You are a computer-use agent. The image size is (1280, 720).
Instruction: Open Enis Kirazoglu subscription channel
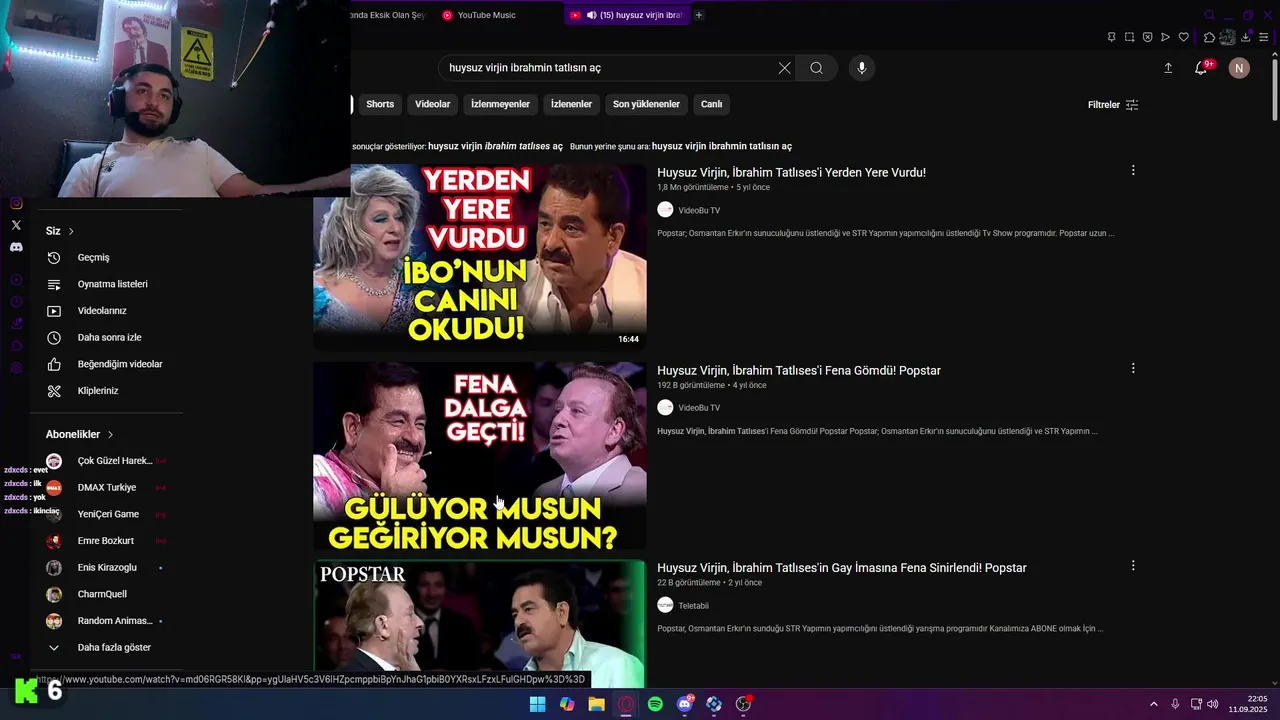(x=107, y=568)
